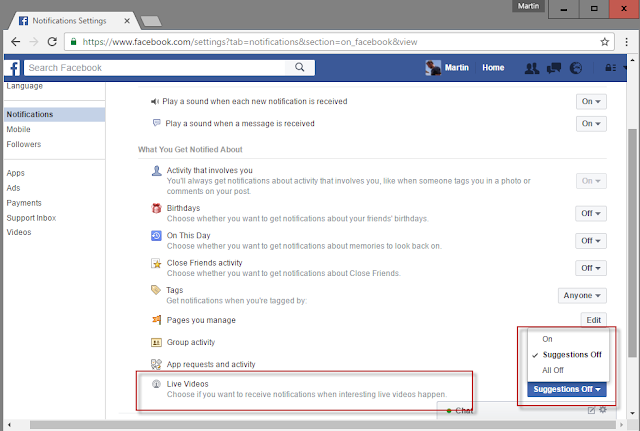Click the secure padlock icon in address bar
The width and height of the screenshot is (640, 431).
73,42
